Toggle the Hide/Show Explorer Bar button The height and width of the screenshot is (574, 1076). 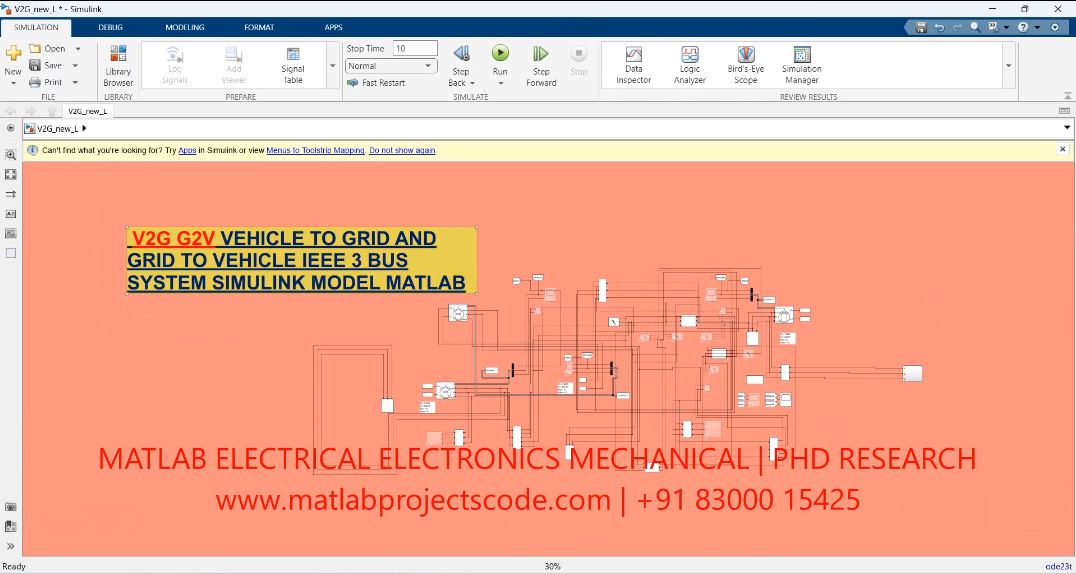point(11,128)
